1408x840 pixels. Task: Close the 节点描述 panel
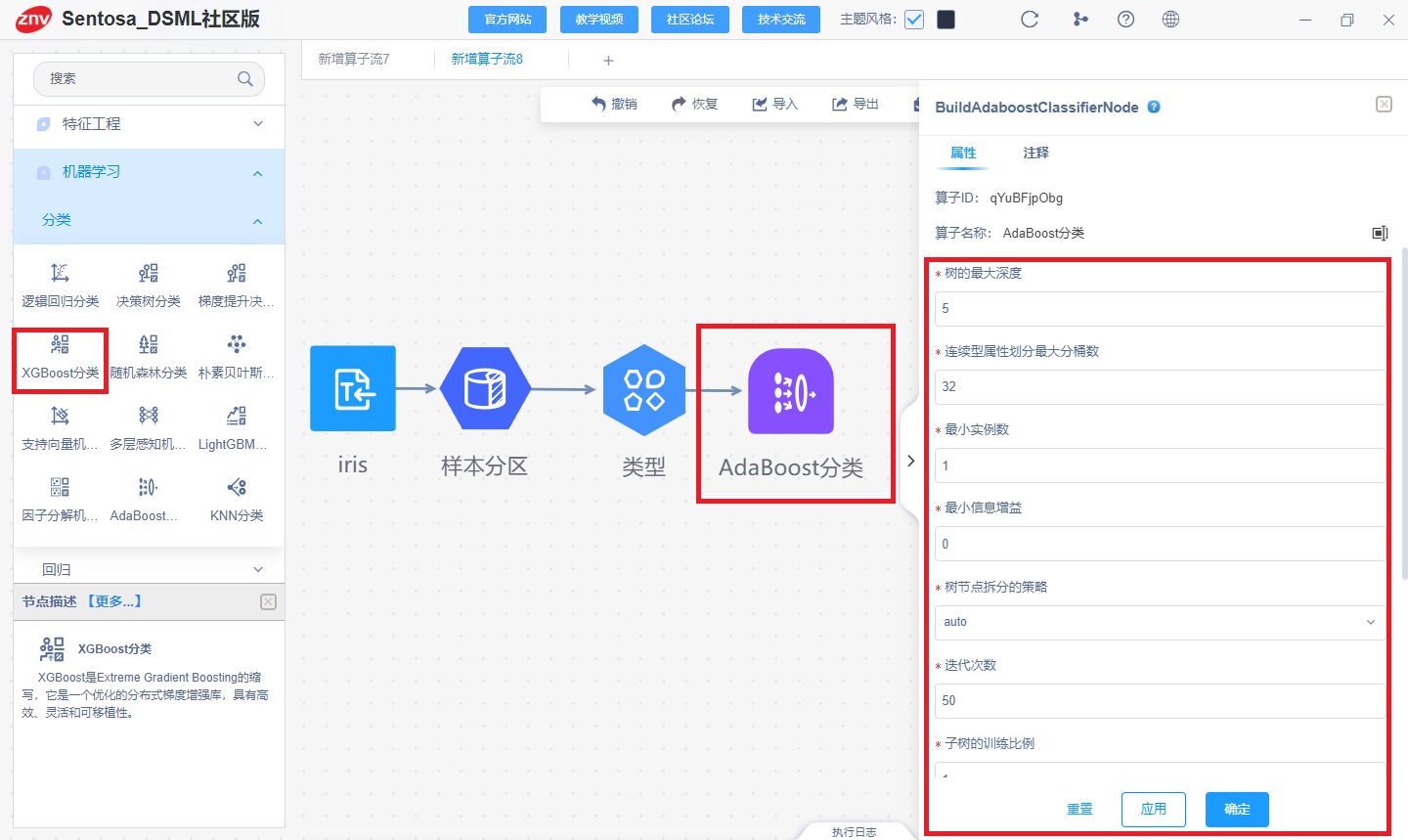pos(269,601)
